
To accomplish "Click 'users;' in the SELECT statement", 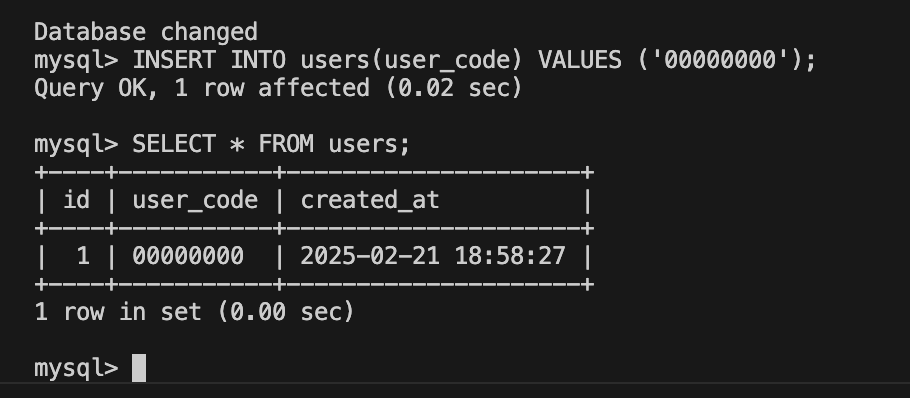I will tap(370, 144).
